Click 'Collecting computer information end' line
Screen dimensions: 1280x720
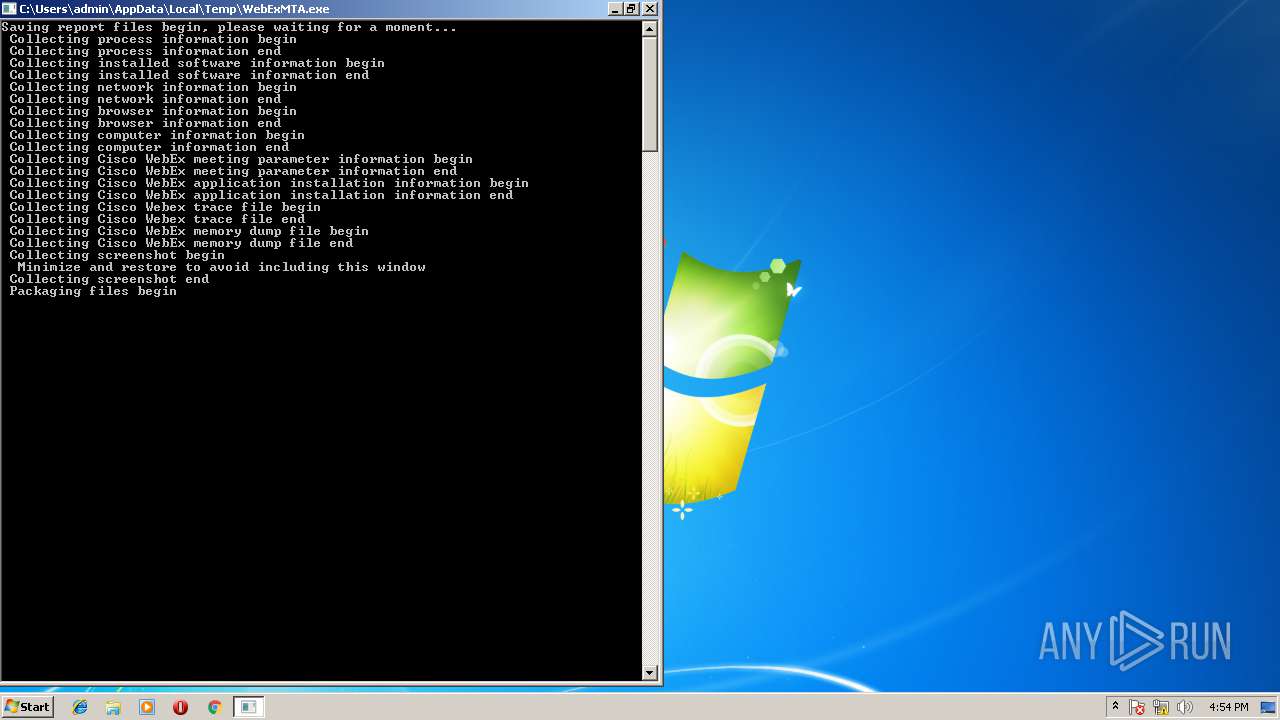click(x=149, y=147)
